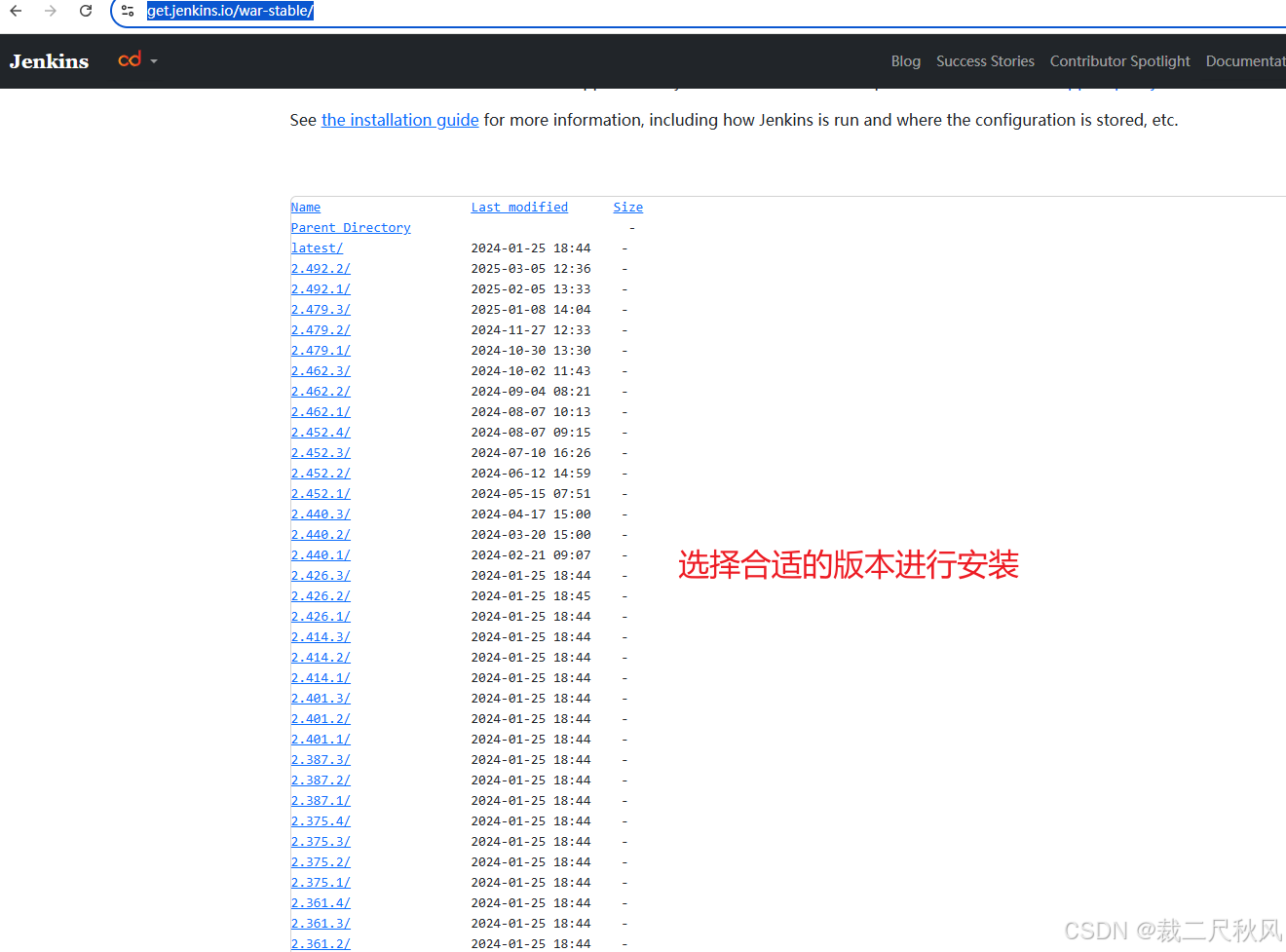Screen dimensions: 1286x952
Task: Open the 2.479.1/ version folder
Action: [x=321, y=351]
